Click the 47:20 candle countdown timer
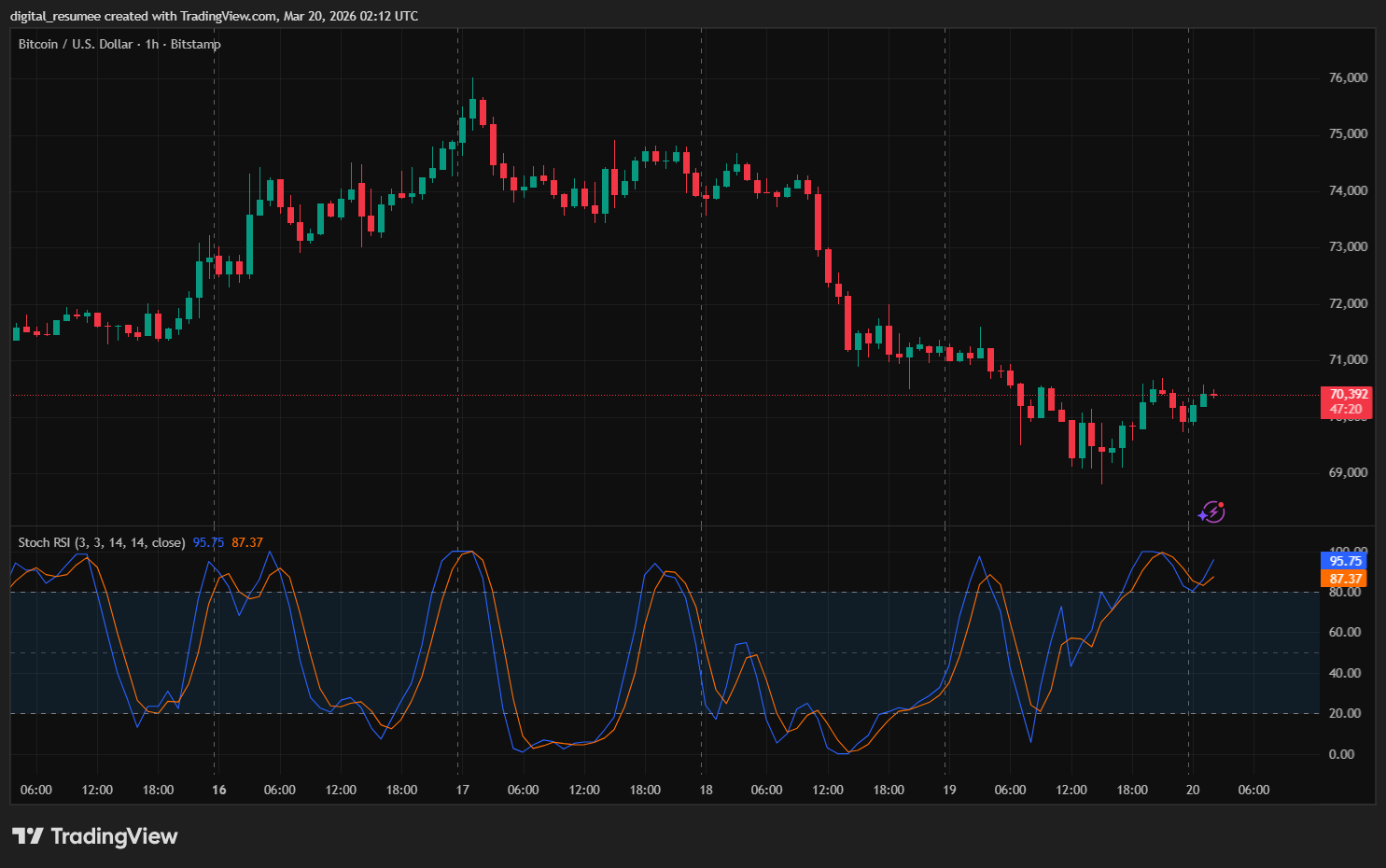Screen dimensions: 1386x868 (x=1348, y=408)
